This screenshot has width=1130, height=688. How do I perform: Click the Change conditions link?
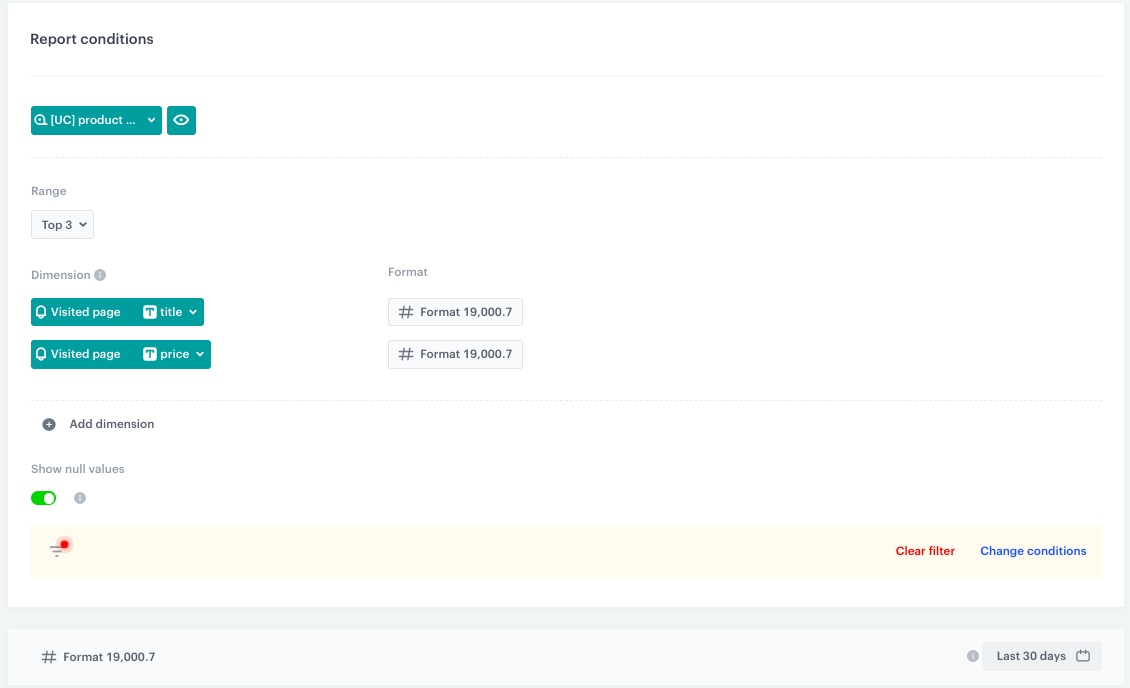[x=1033, y=551]
